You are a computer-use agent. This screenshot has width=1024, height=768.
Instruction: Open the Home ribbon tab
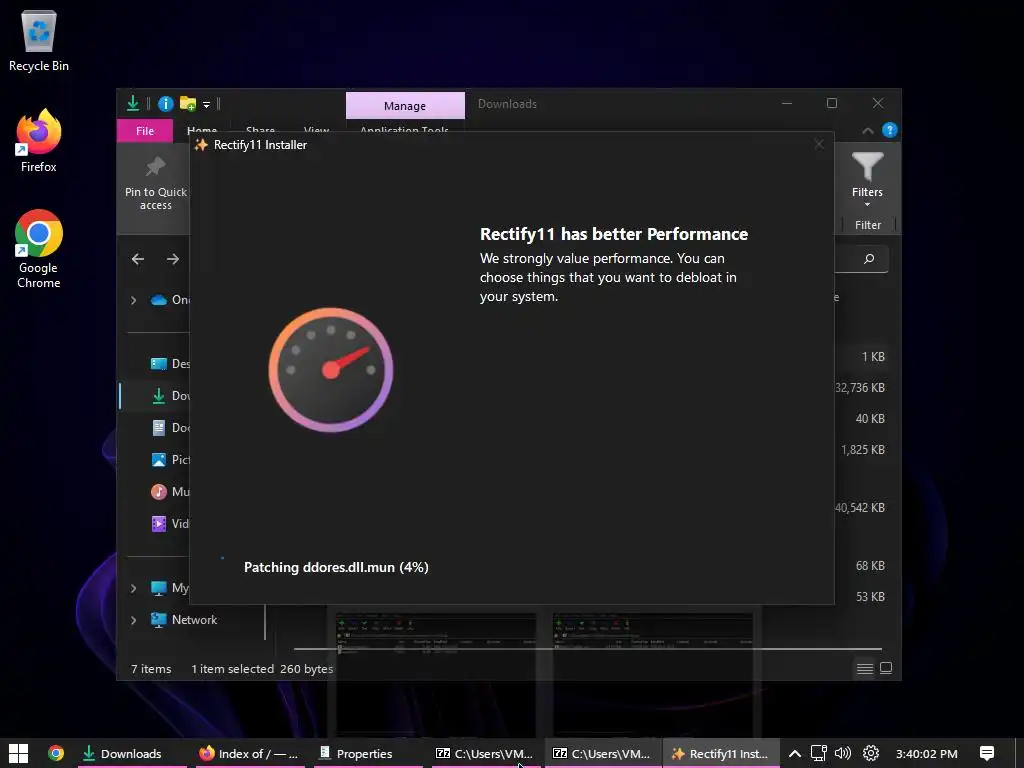202,130
